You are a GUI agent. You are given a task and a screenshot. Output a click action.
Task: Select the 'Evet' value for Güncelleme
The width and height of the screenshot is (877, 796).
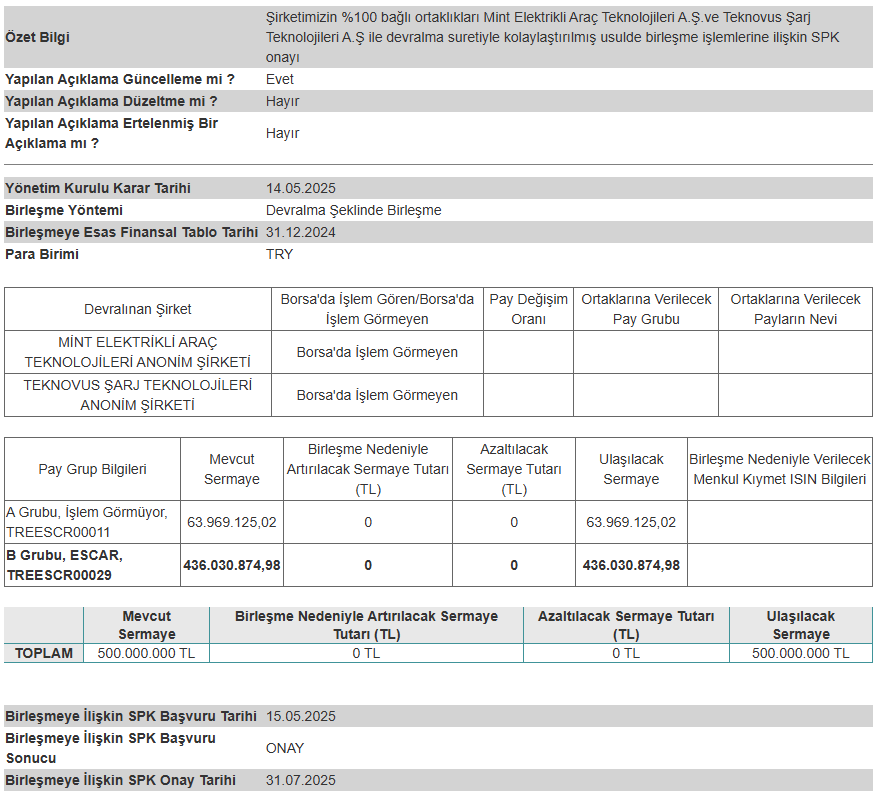(x=280, y=79)
